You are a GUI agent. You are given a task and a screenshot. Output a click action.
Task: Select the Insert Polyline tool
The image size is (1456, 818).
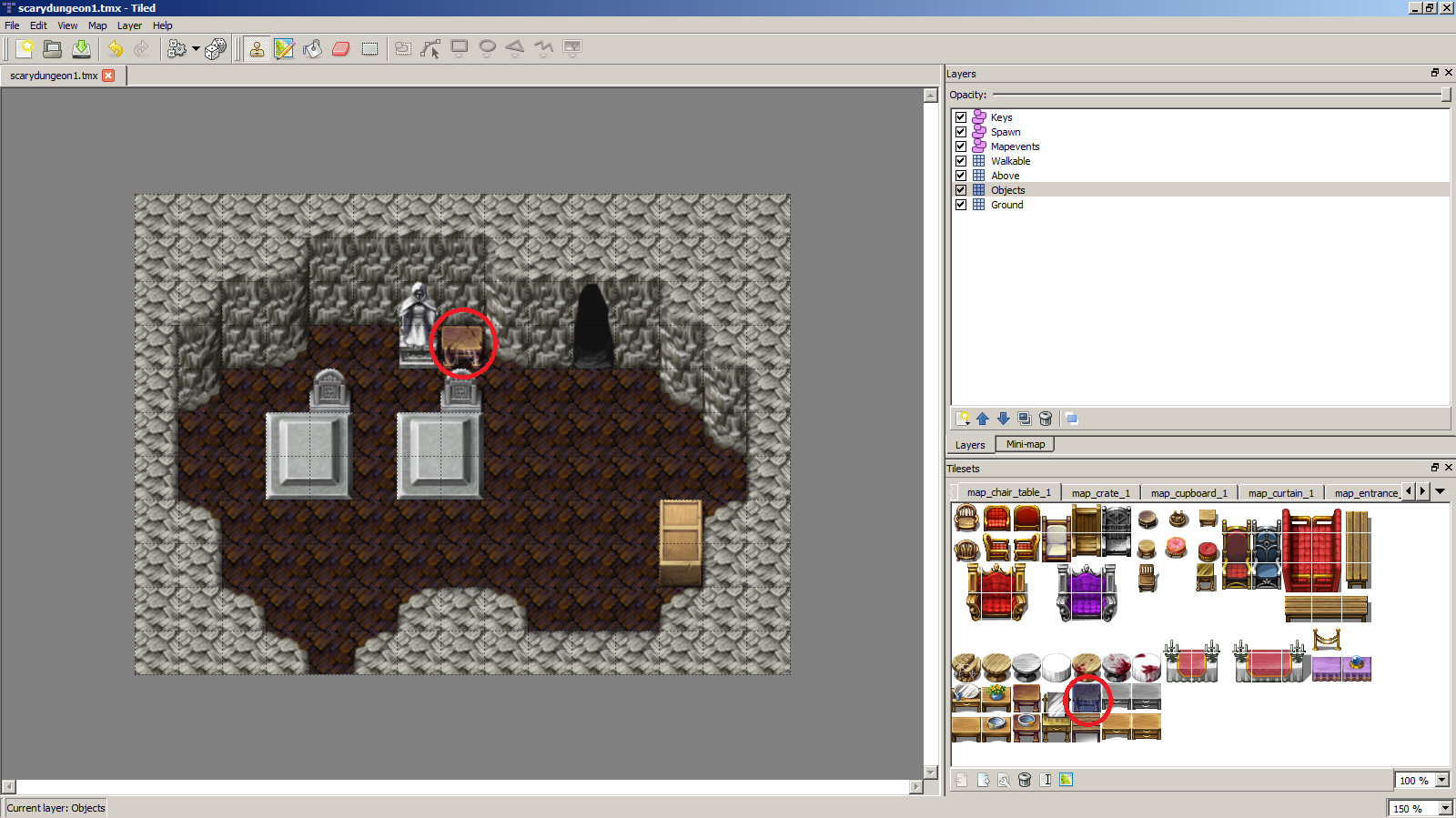[544, 48]
